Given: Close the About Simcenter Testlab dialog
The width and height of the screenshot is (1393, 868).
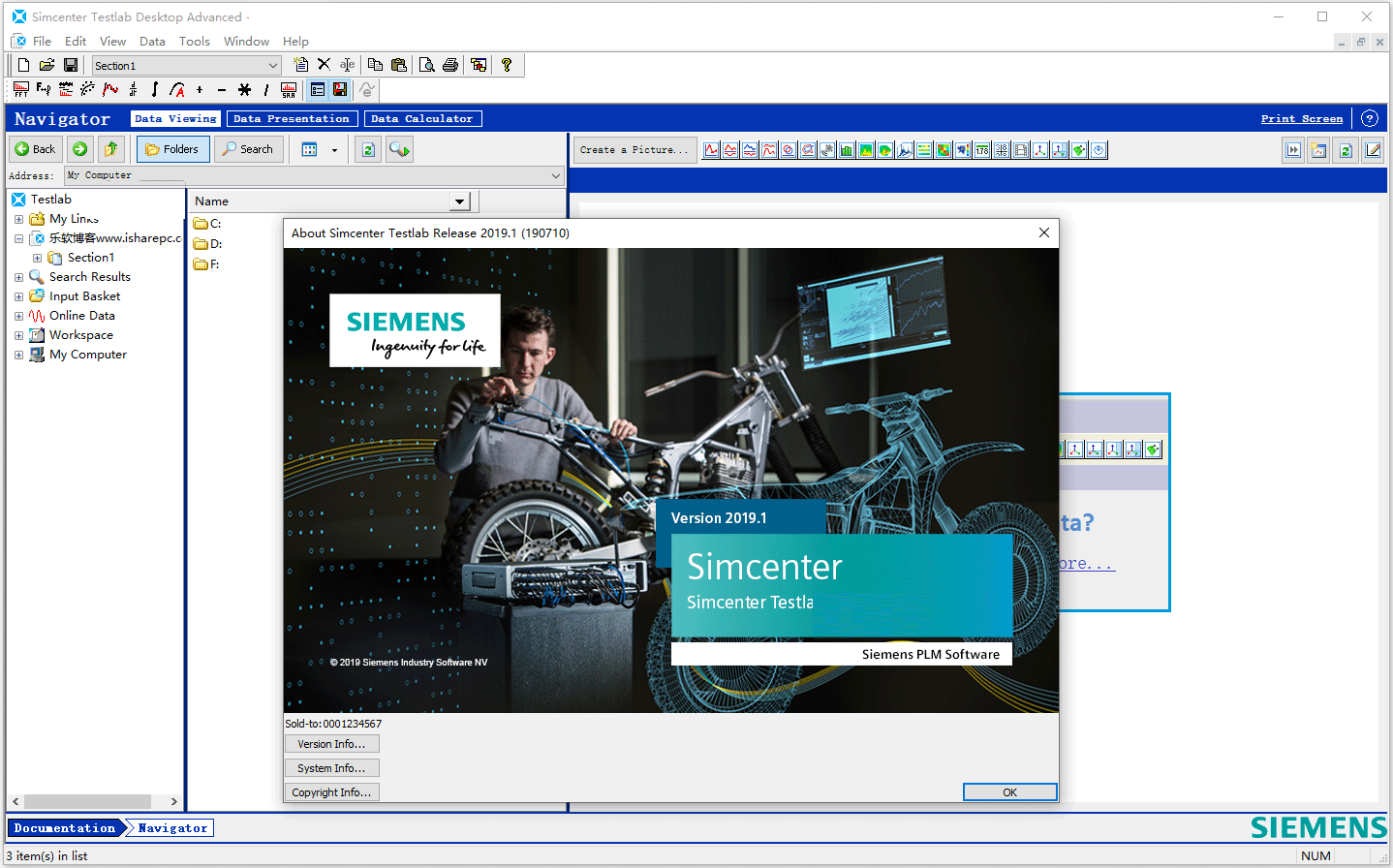Looking at the screenshot, I should [1043, 232].
